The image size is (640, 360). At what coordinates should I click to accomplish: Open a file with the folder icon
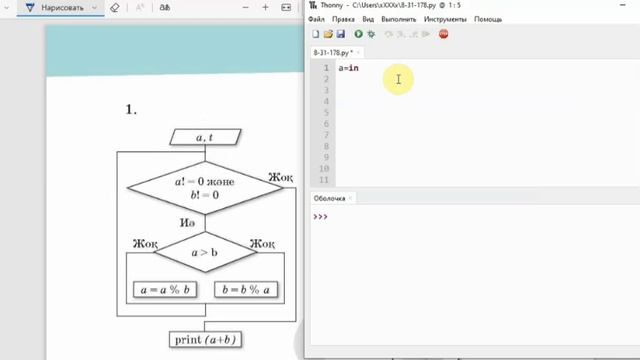pos(328,34)
